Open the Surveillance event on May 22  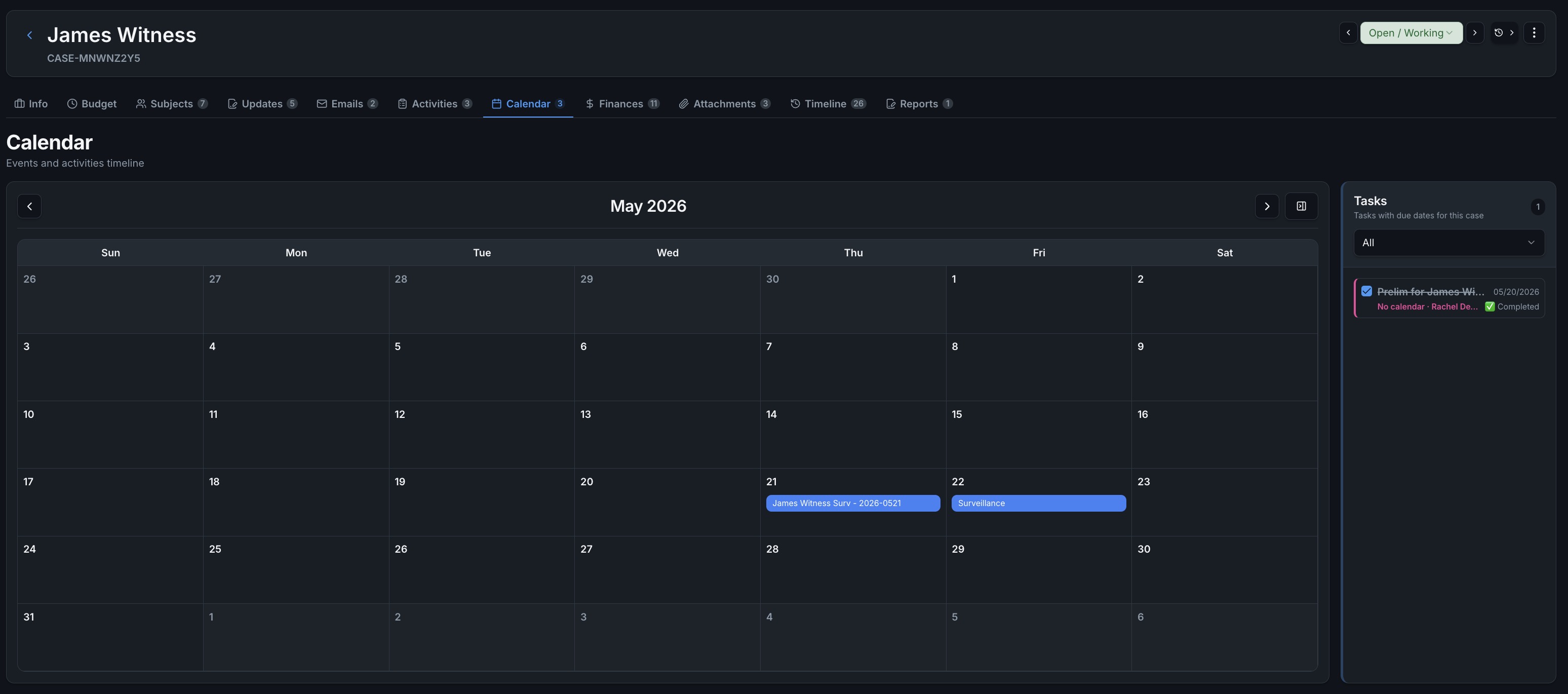(x=1038, y=504)
